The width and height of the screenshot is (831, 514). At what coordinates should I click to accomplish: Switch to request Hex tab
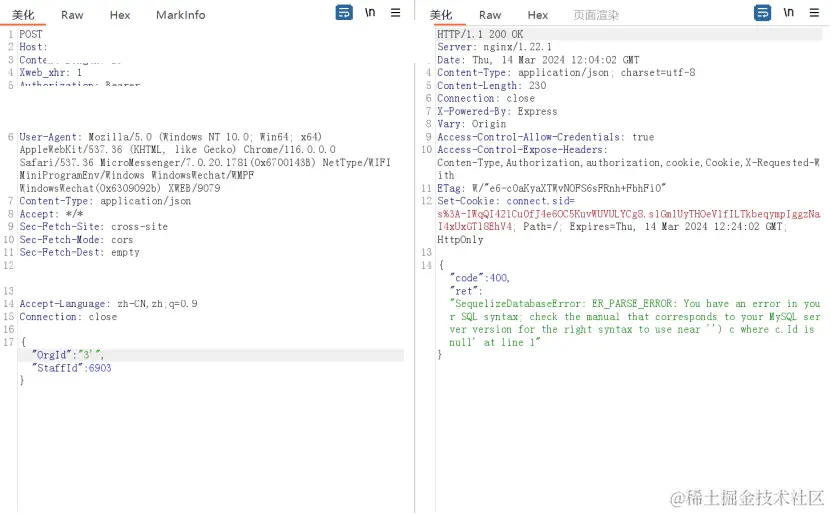click(120, 15)
